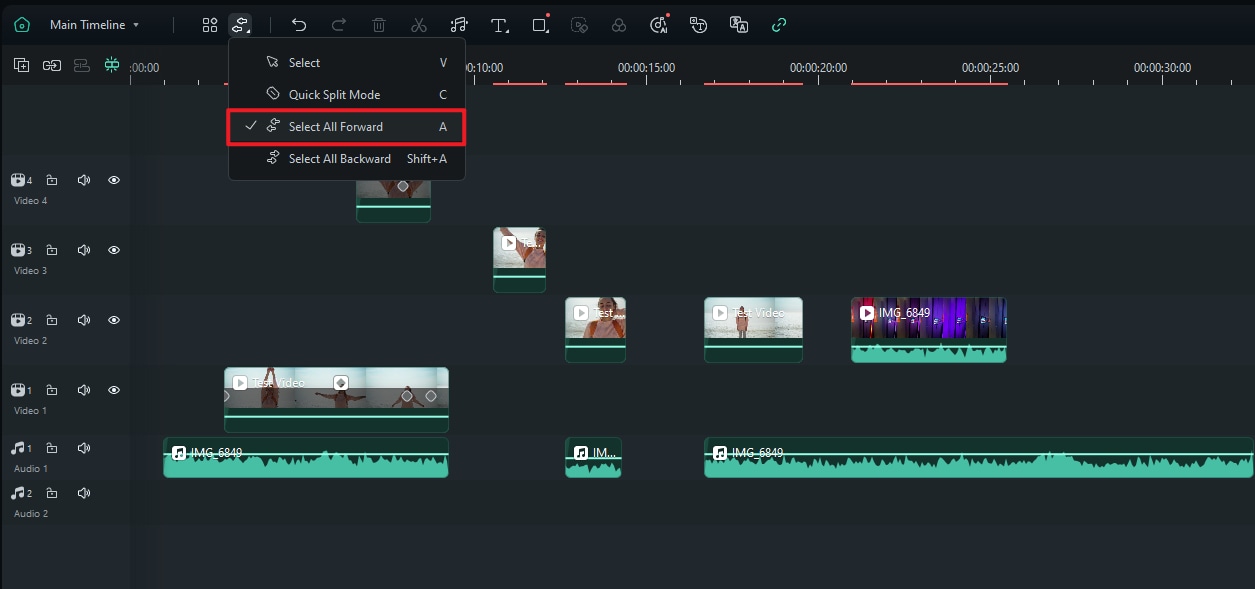Lock the Video 3 track
Viewport: 1255px width, 589px height.
point(52,251)
